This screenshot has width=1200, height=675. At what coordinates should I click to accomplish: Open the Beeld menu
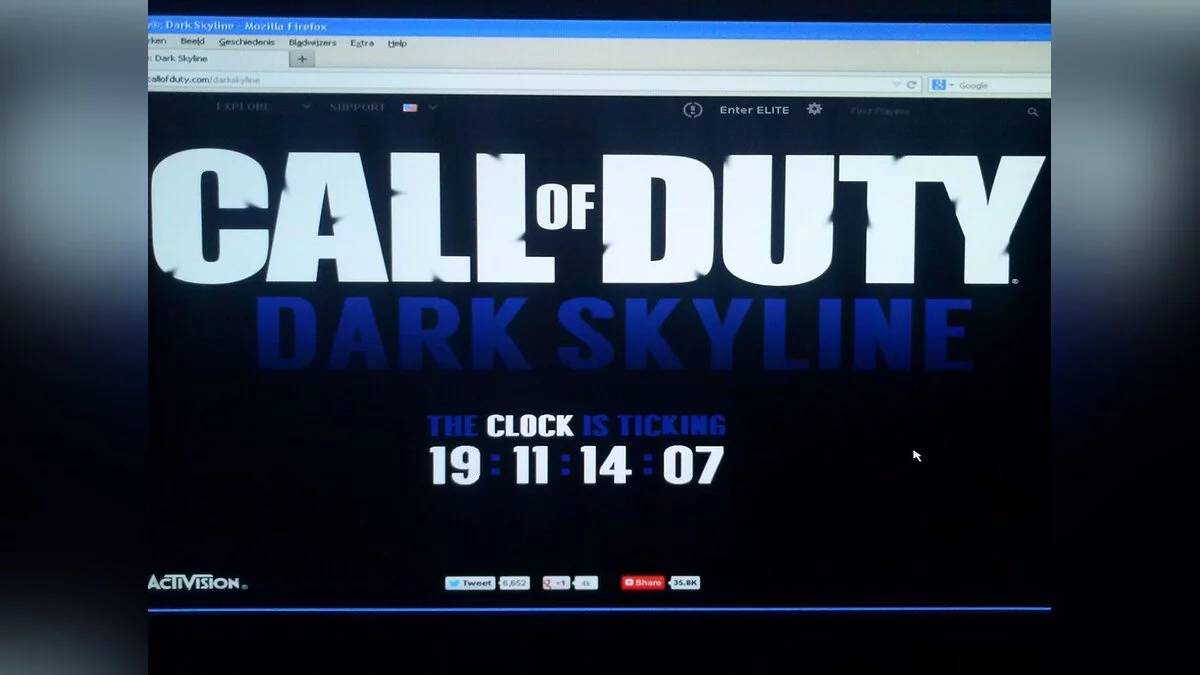point(192,43)
